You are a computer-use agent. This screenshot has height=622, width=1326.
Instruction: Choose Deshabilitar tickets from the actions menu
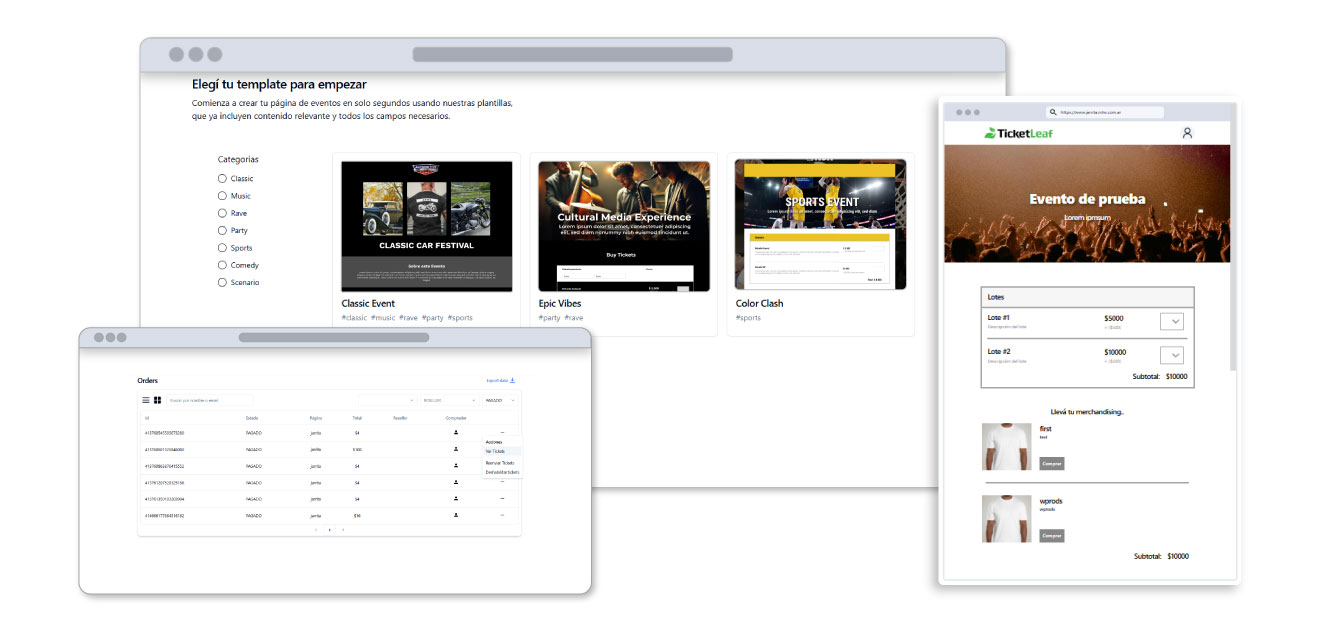(502, 472)
